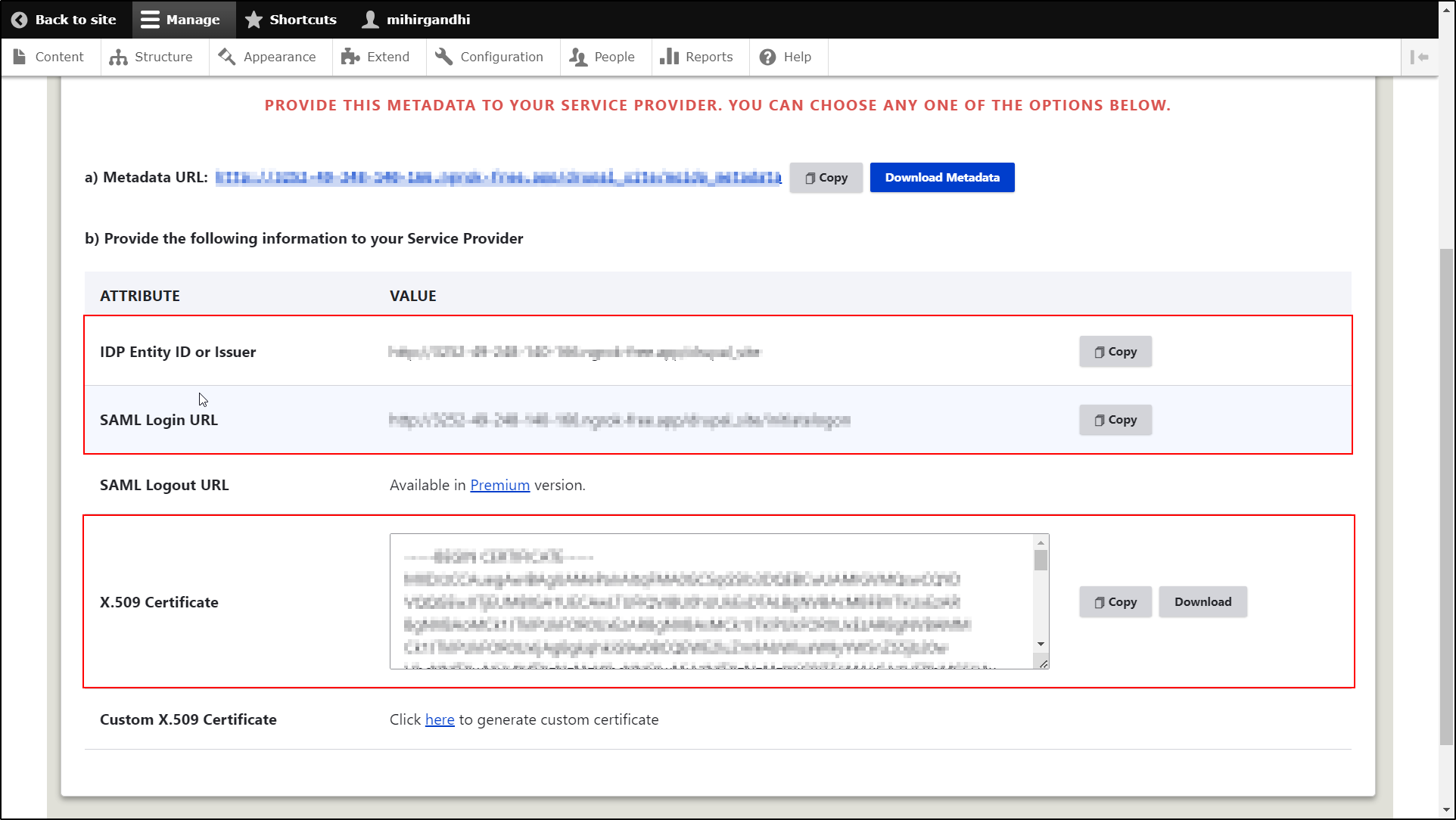Click the Content menu tab

[49, 57]
